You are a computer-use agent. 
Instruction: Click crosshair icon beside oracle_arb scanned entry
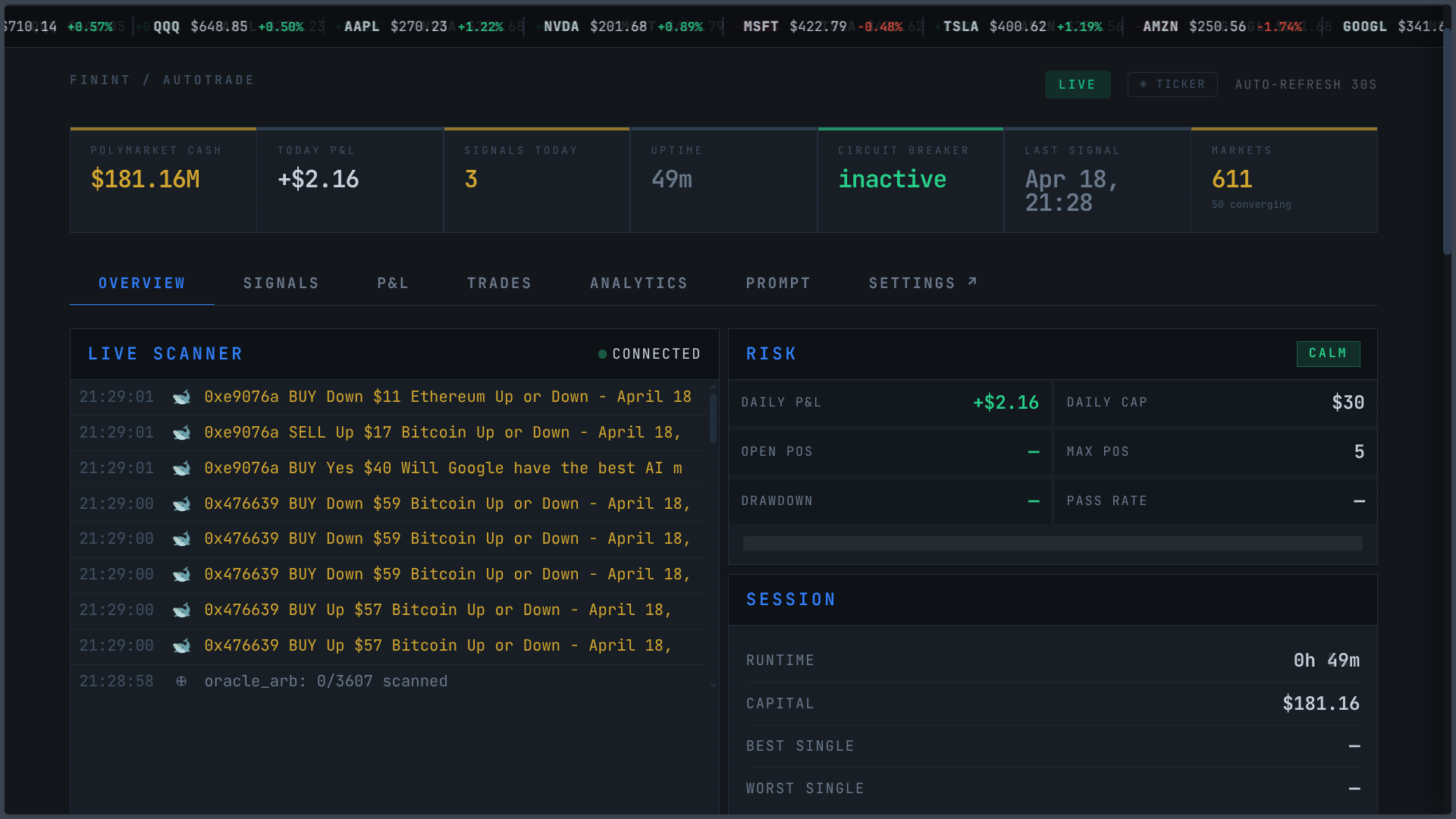pos(181,681)
